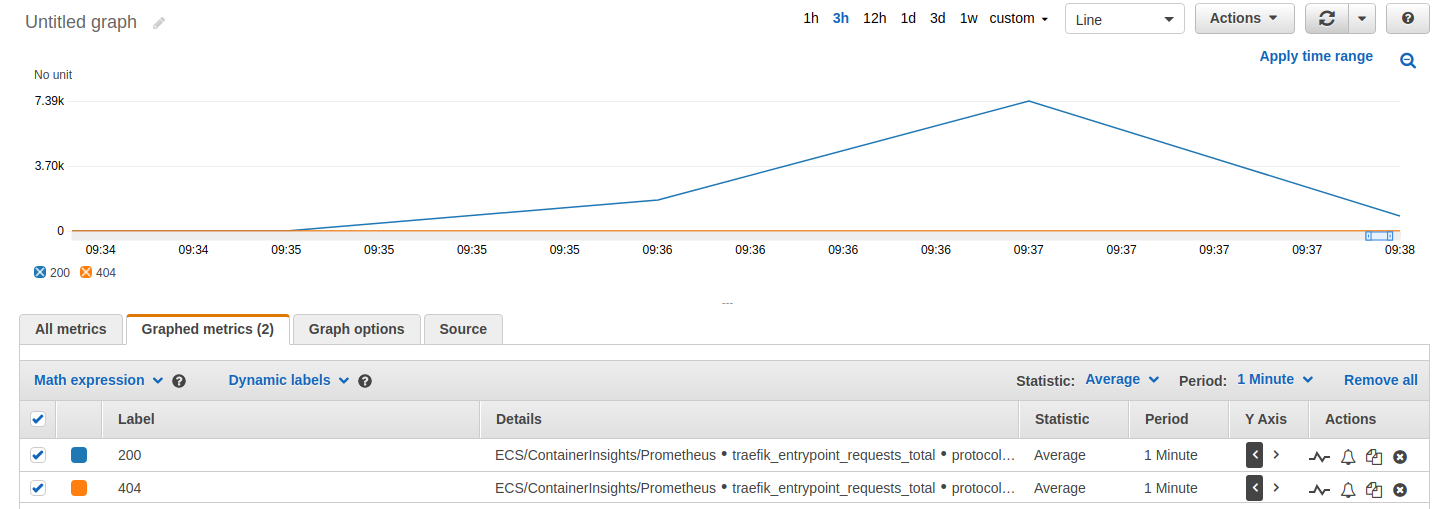Viewport: 1441px width, 509px height.
Task: Uncheck the 200 metric row checkbox
Action: pos(38,455)
